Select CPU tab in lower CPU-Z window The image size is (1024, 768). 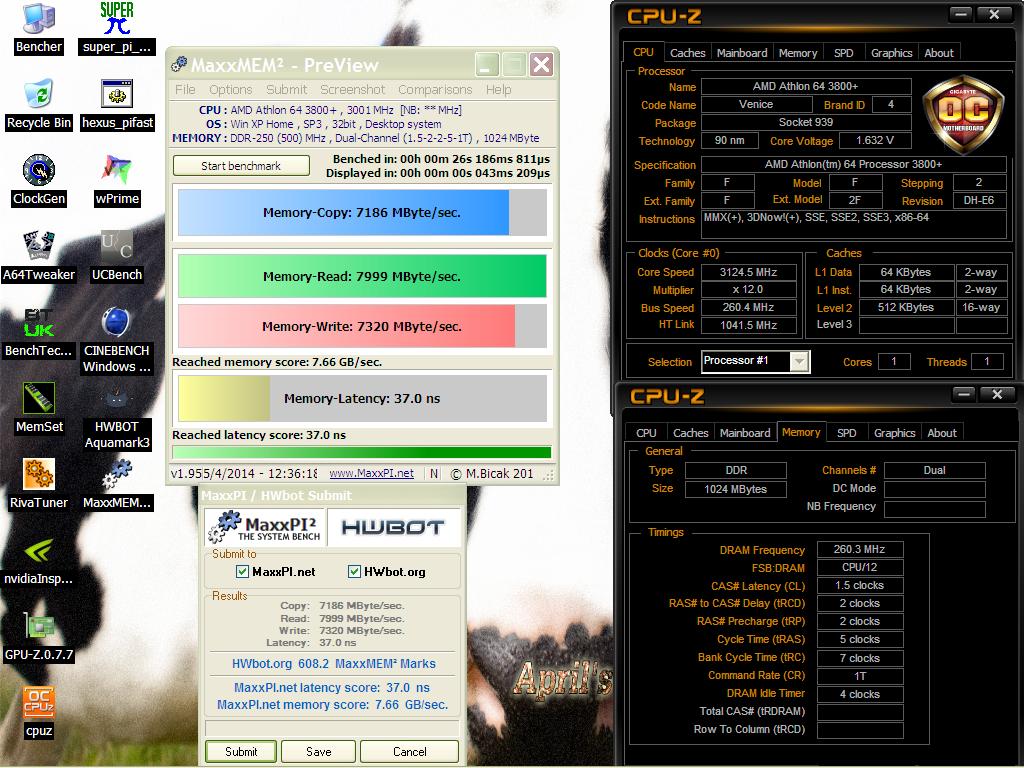[x=646, y=433]
